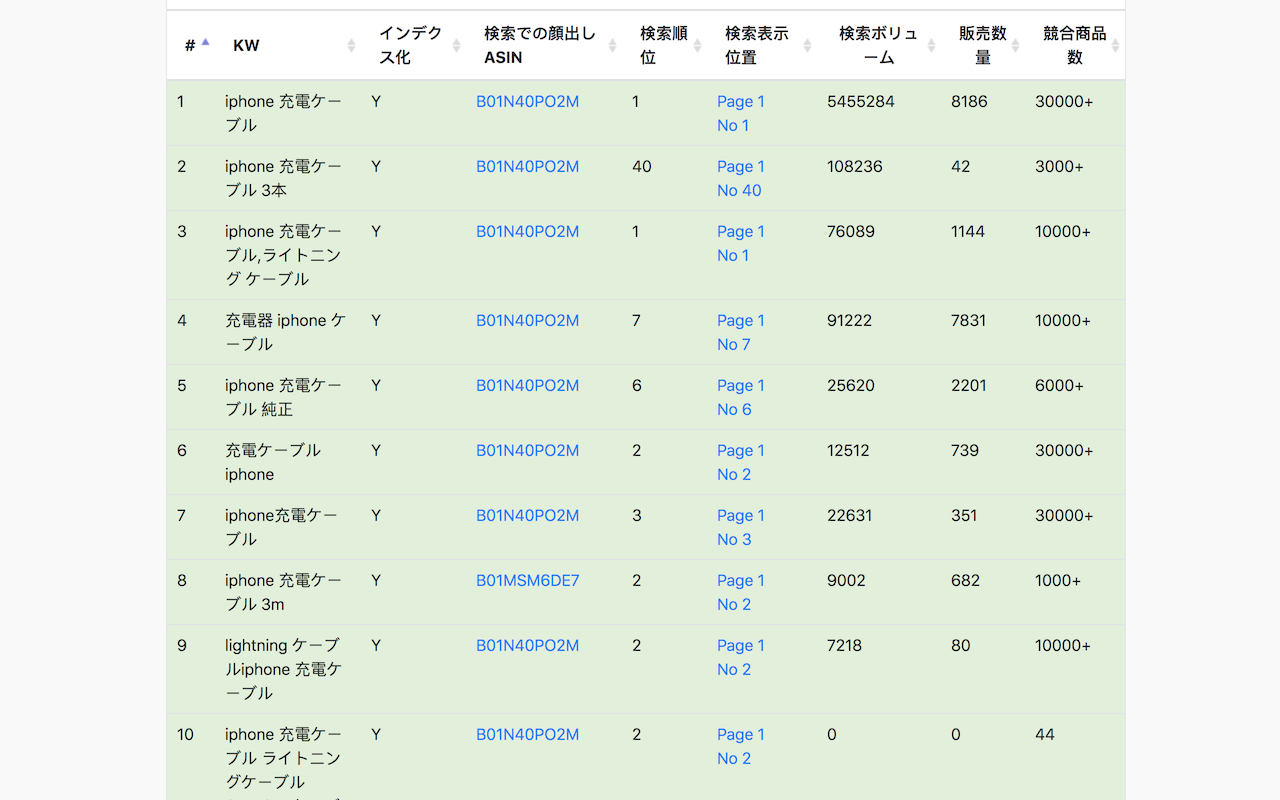Select keyword 'iphone 充電ケーブル,ライトニング ケーブル'
This screenshot has width=1280, height=800.
(283, 255)
